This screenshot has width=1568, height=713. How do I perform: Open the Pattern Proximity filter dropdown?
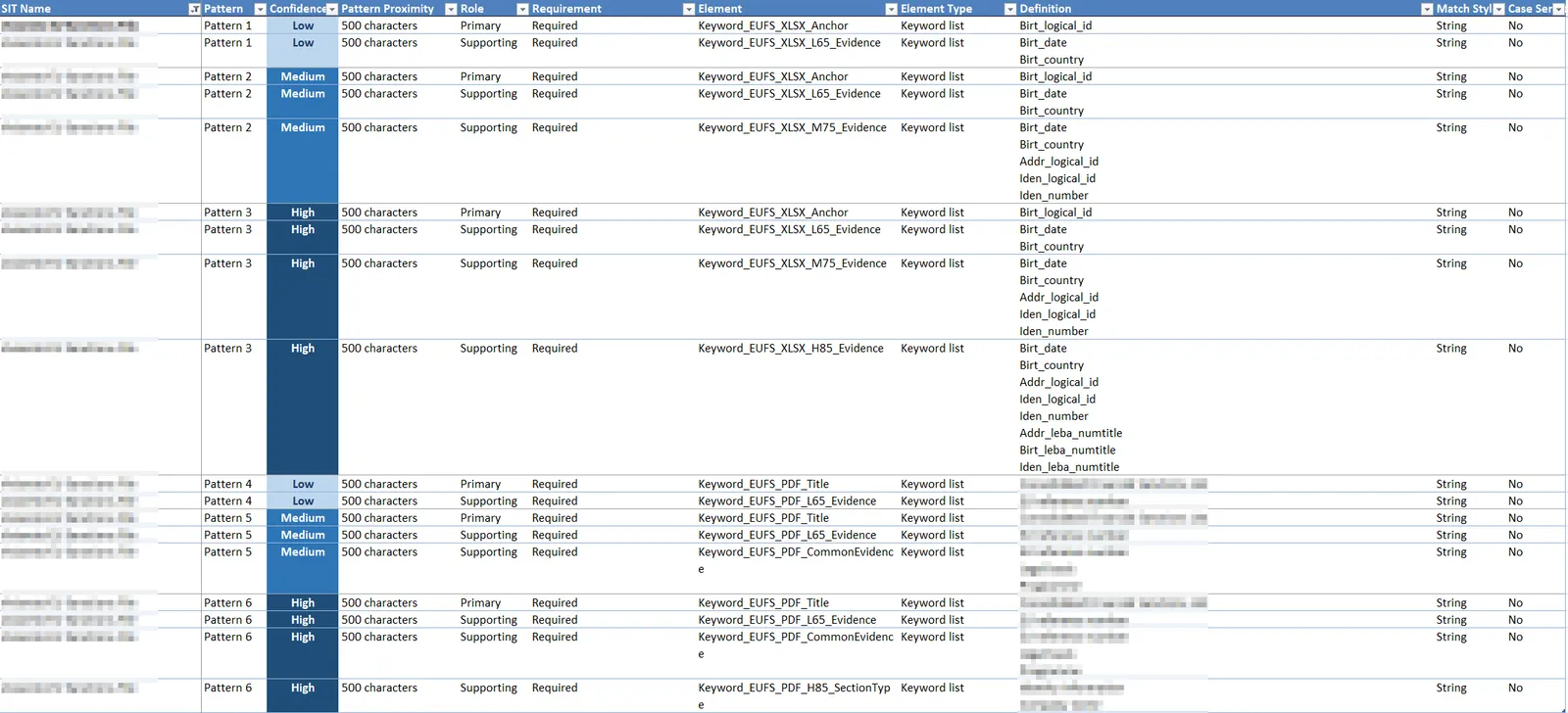tap(451, 9)
